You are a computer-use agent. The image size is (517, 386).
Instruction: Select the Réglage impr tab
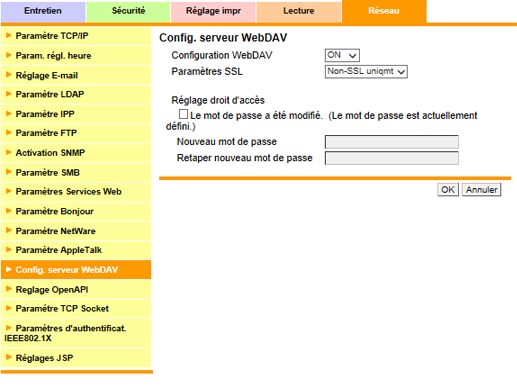[213, 11]
